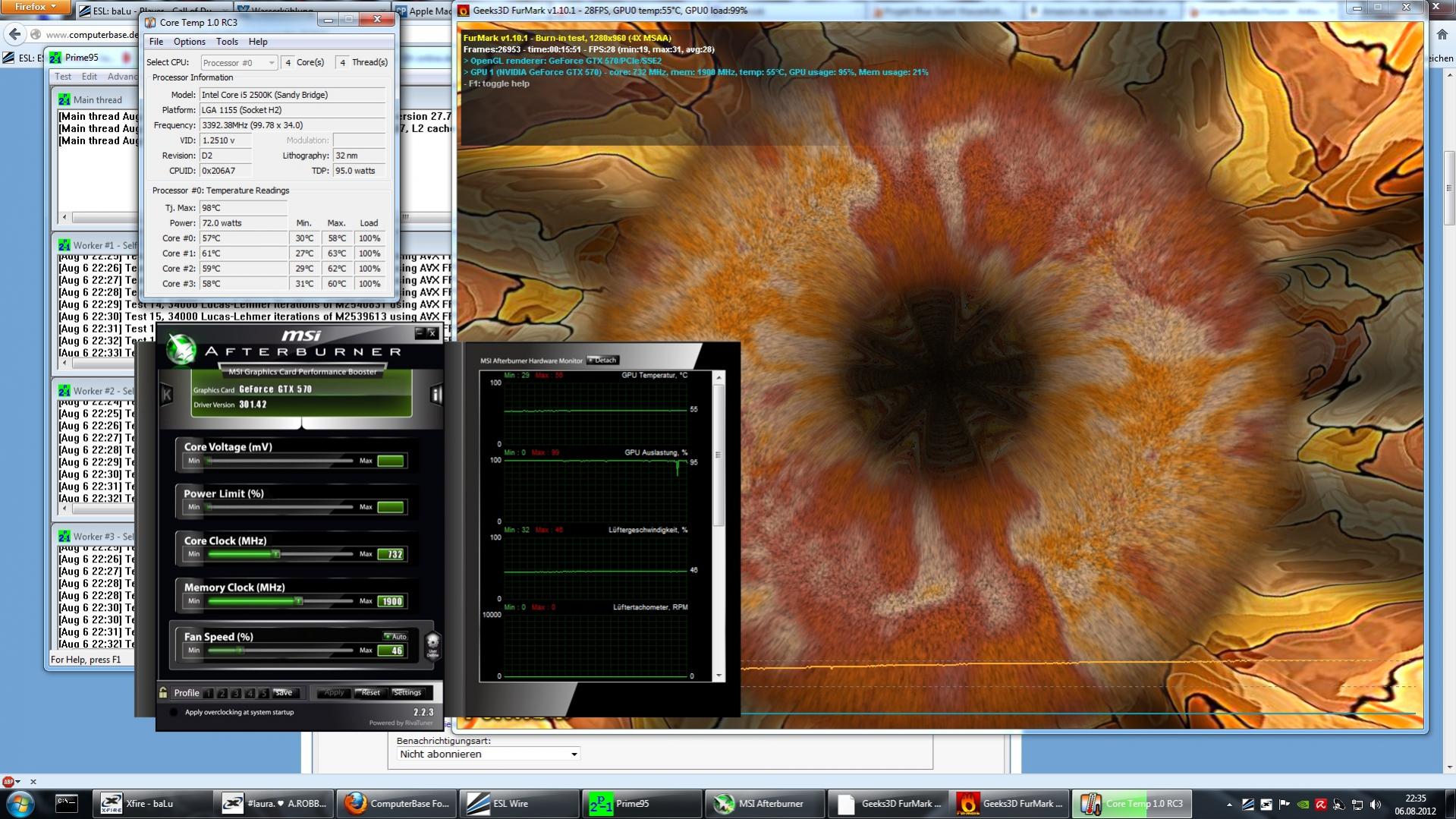Select Afterburner profile slot 4
This screenshot has height=819, width=1456.
250,693
